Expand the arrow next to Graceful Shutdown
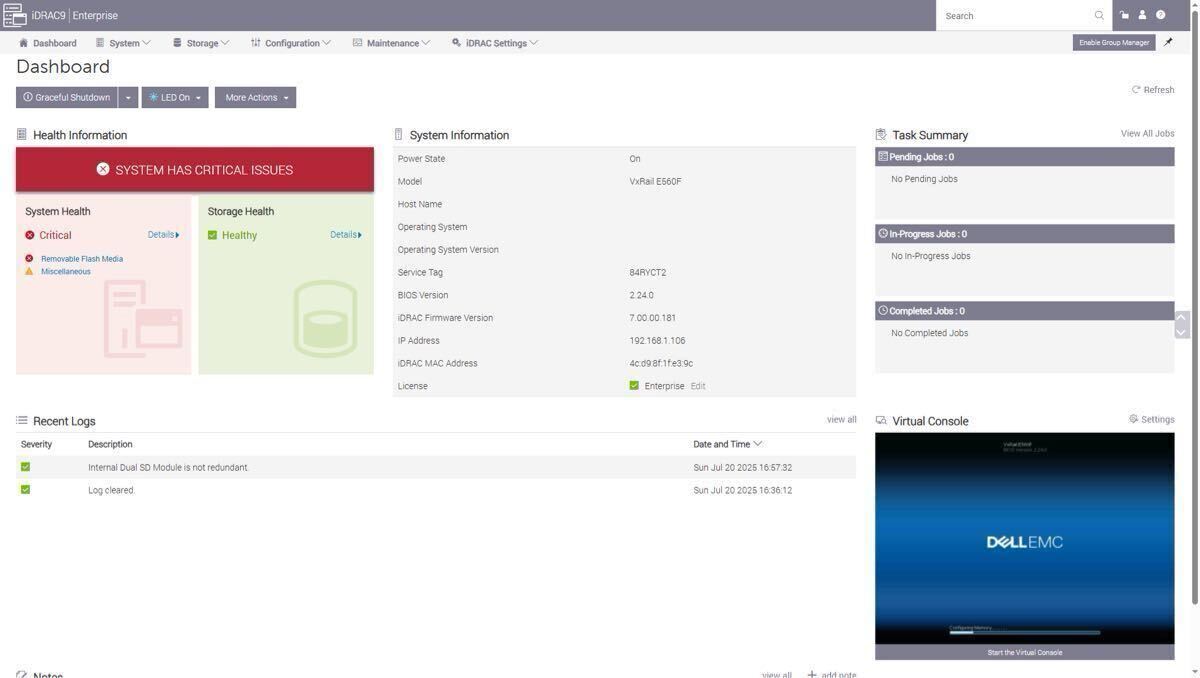The height and width of the screenshot is (678, 1200). pyautogui.click(x=128, y=97)
